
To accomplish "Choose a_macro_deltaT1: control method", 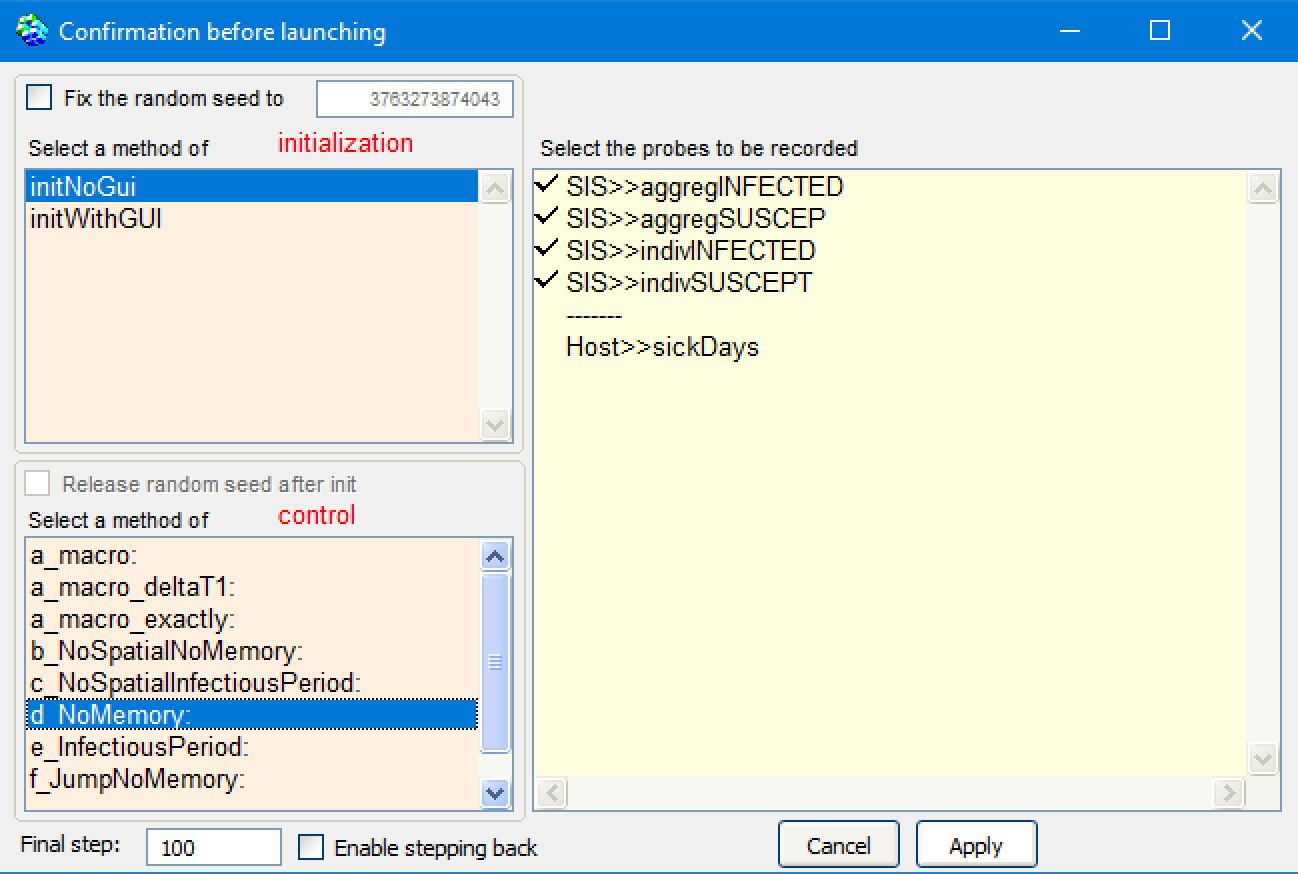I will pos(133,587).
